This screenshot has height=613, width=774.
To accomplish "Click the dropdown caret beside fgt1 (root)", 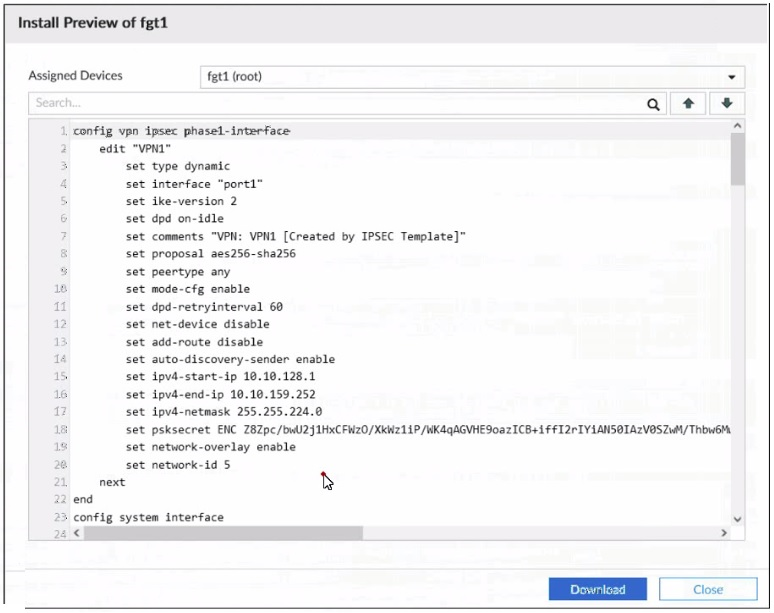I will coord(732,77).
